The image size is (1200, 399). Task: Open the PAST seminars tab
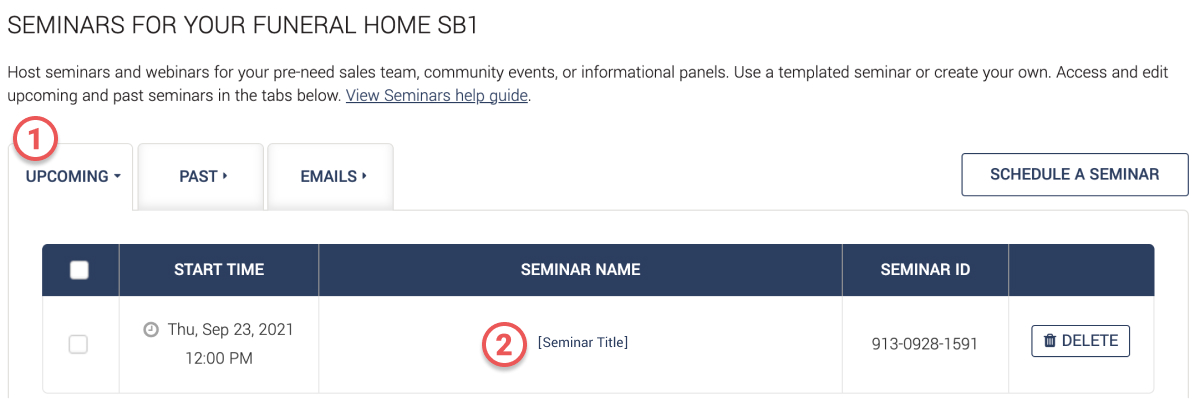click(x=200, y=176)
